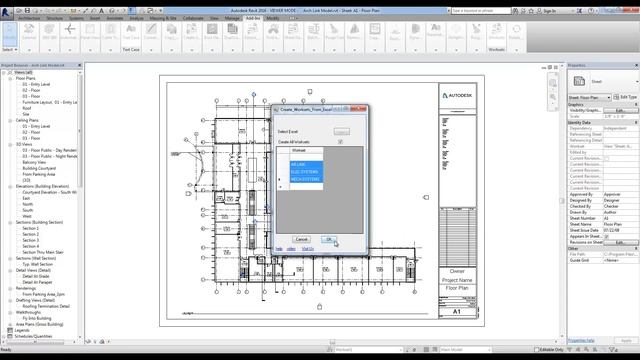Image resolution: width=640 pixels, height=360 pixels.
Task: Click the Edit Type button in Properties
Action: coord(625,97)
